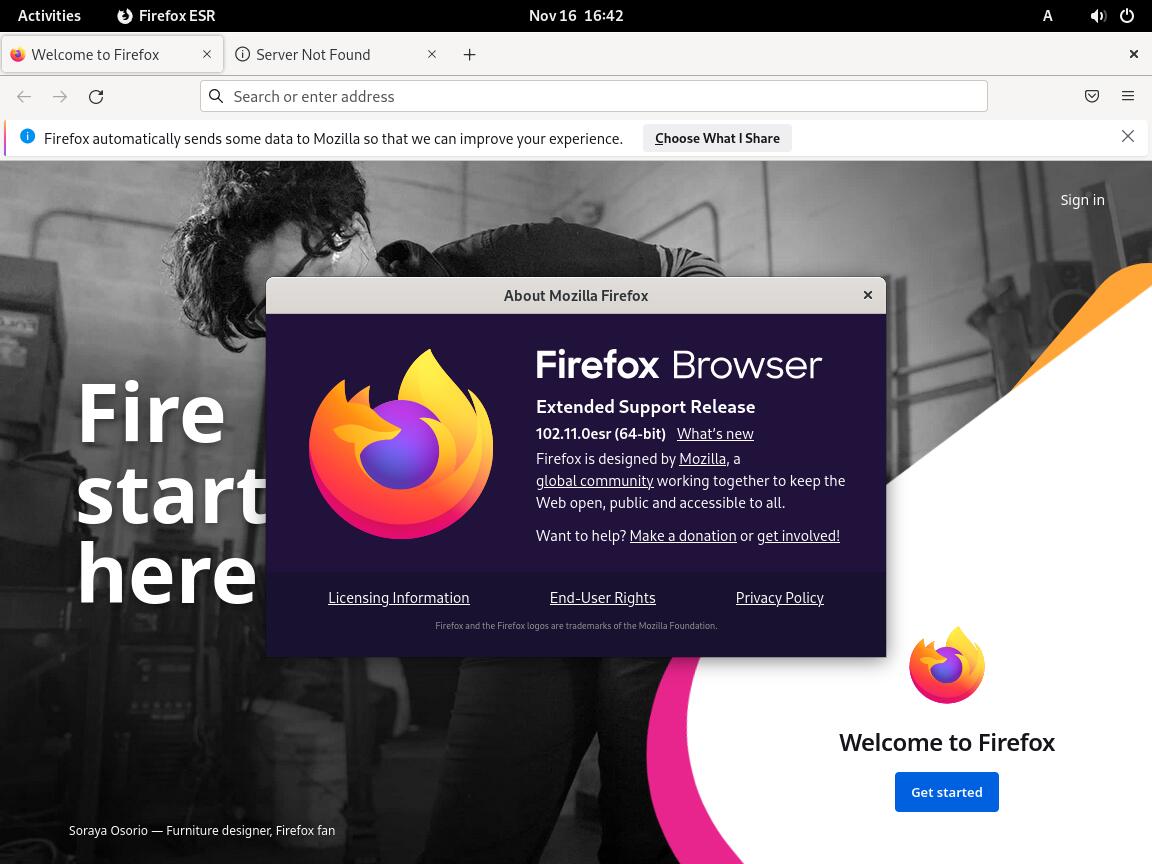This screenshot has width=1152, height=864.
Task: Open the clock and calendar showing Nov 16
Action: tap(576, 15)
